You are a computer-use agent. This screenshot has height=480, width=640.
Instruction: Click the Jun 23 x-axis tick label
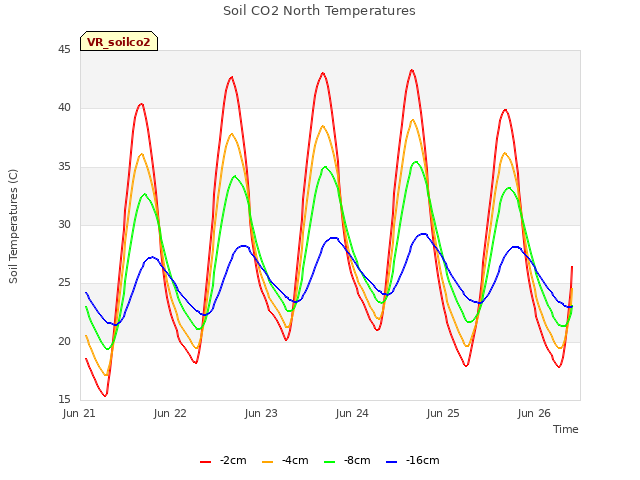261,413
